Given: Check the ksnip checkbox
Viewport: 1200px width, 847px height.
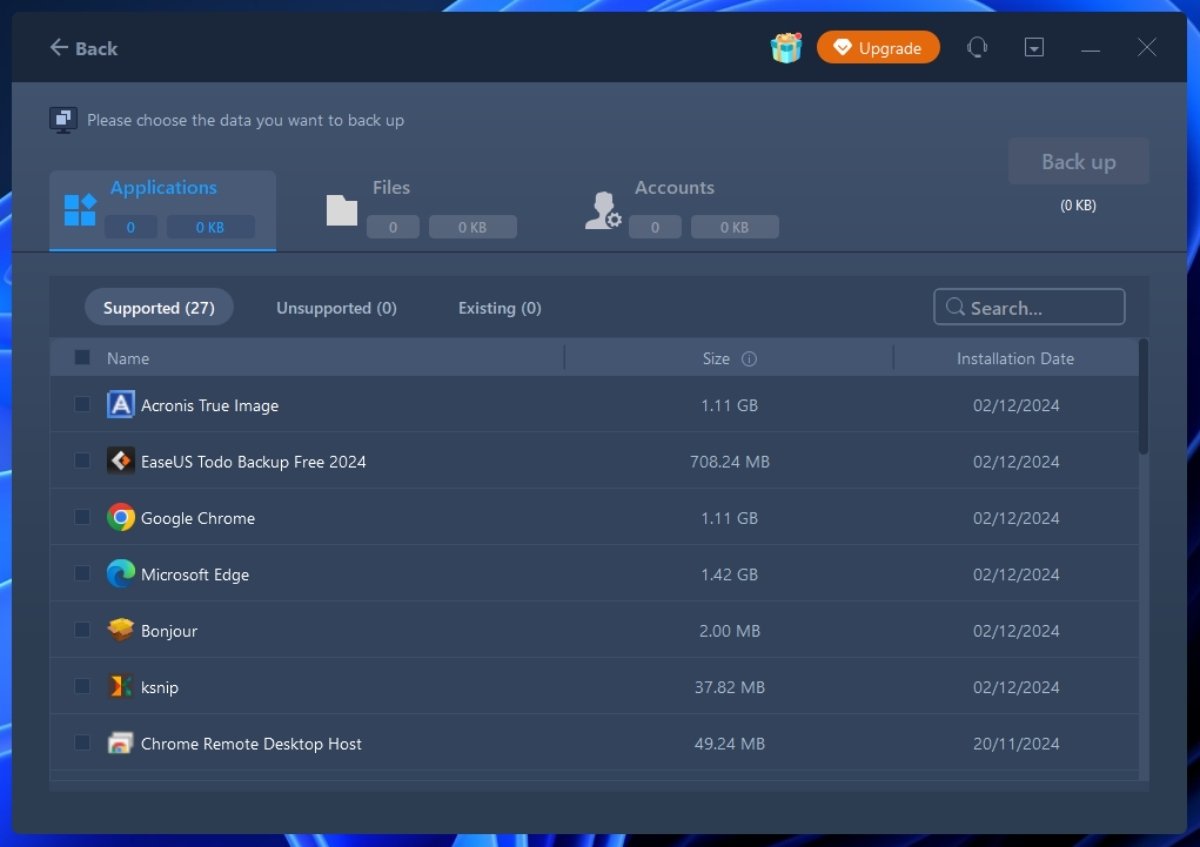Looking at the screenshot, I should click(x=82, y=686).
